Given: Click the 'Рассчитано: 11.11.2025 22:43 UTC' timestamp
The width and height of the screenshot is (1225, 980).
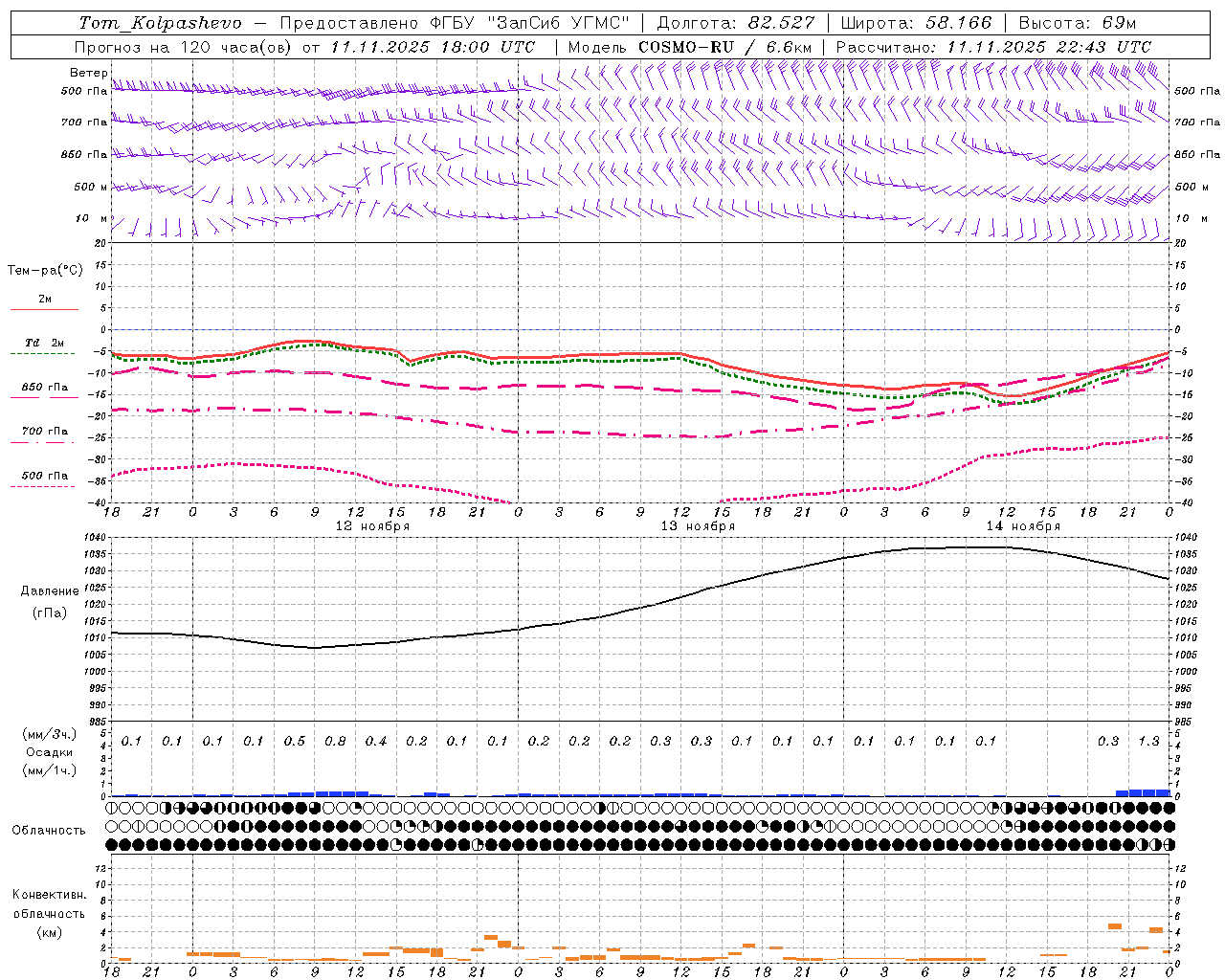Looking at the screenshot, I should coord(993,47).
